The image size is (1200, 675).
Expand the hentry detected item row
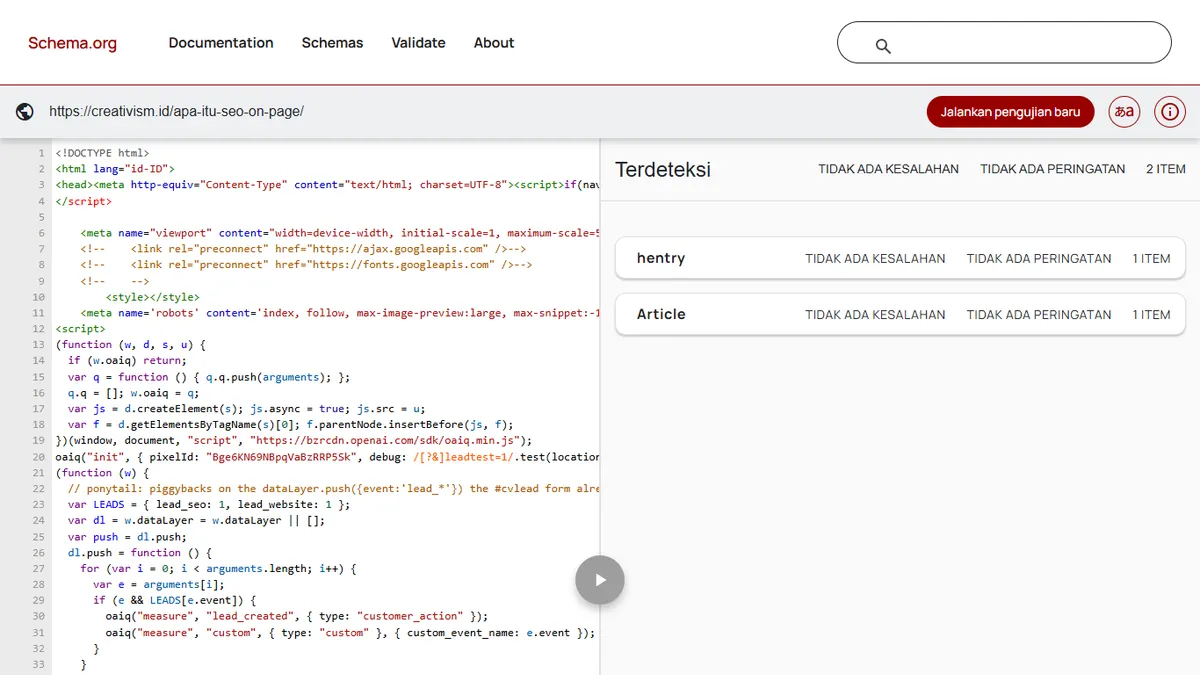[x=900, y=258]
